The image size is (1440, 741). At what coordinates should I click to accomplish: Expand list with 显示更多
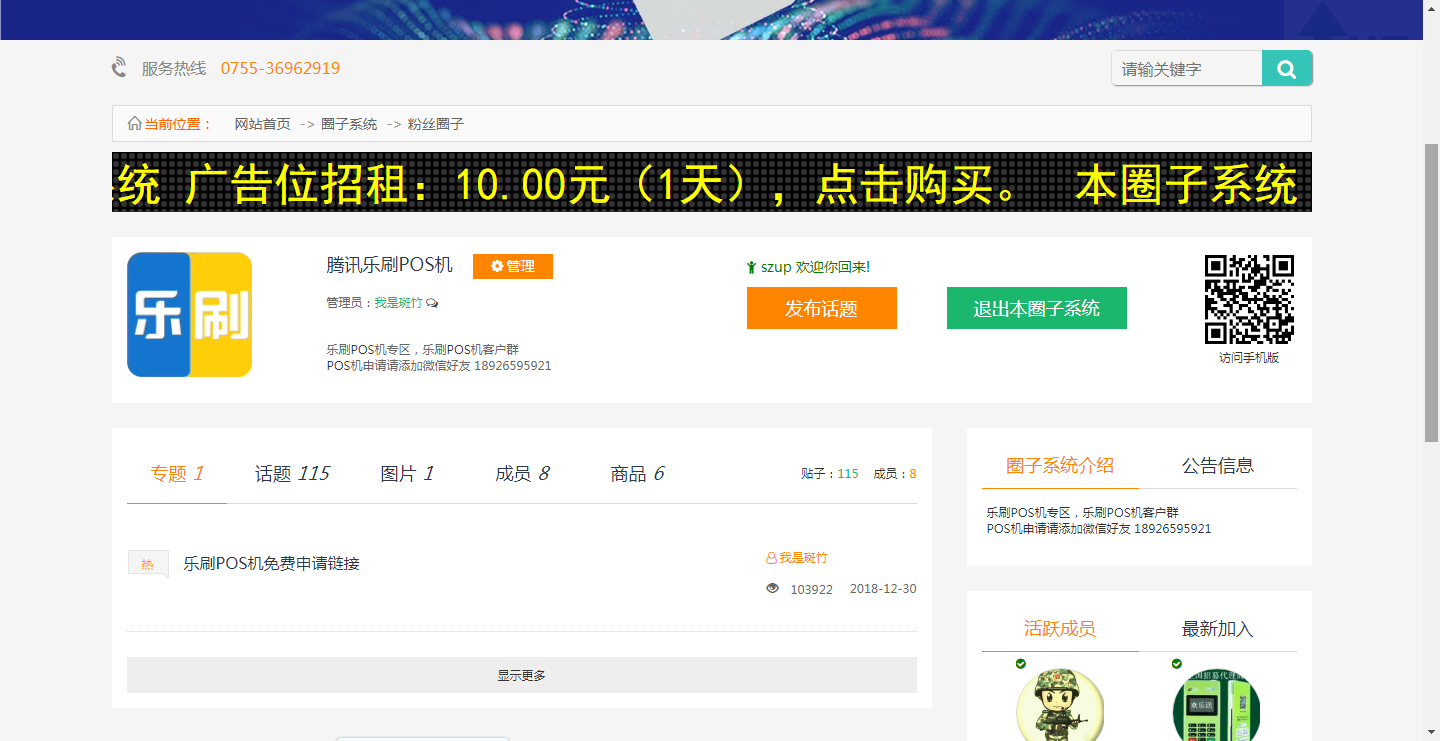(521, 675)
